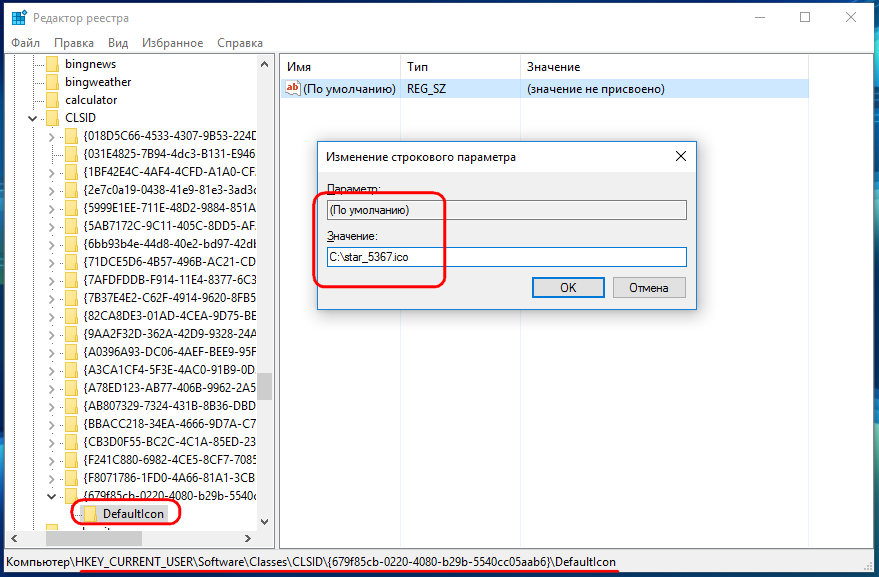The height and width of the screenshot is (577, 879).
Task: Click folder icon of {F8071786-1FD0 key
Action: coord(71,478)
